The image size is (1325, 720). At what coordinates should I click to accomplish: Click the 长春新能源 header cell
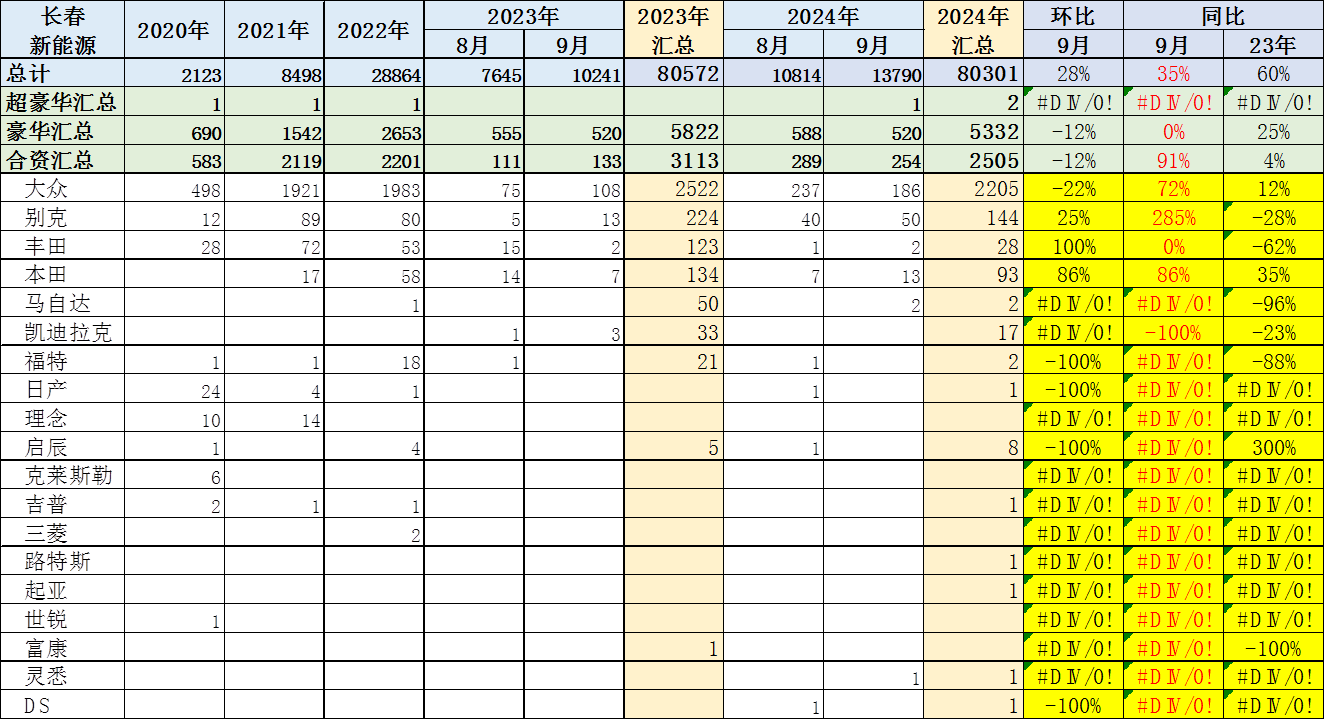click(62, 30)
